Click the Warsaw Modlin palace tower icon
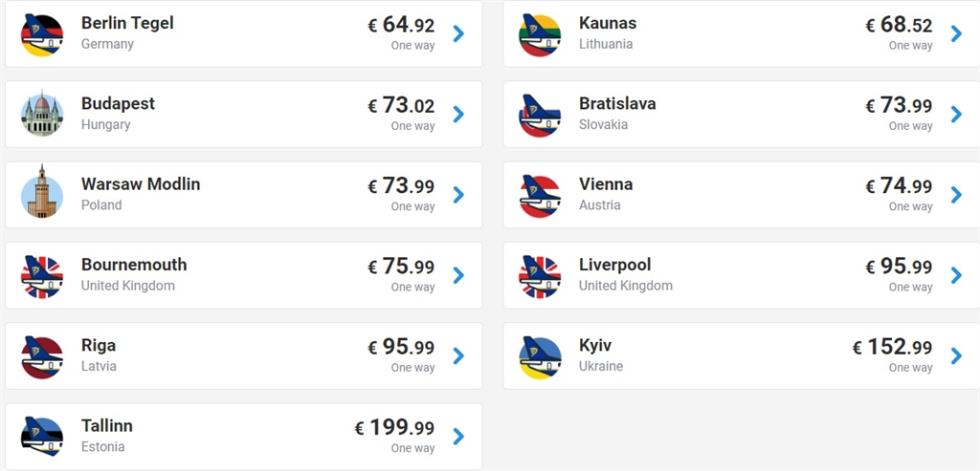The image size is (980, 471). coord(42,193)
